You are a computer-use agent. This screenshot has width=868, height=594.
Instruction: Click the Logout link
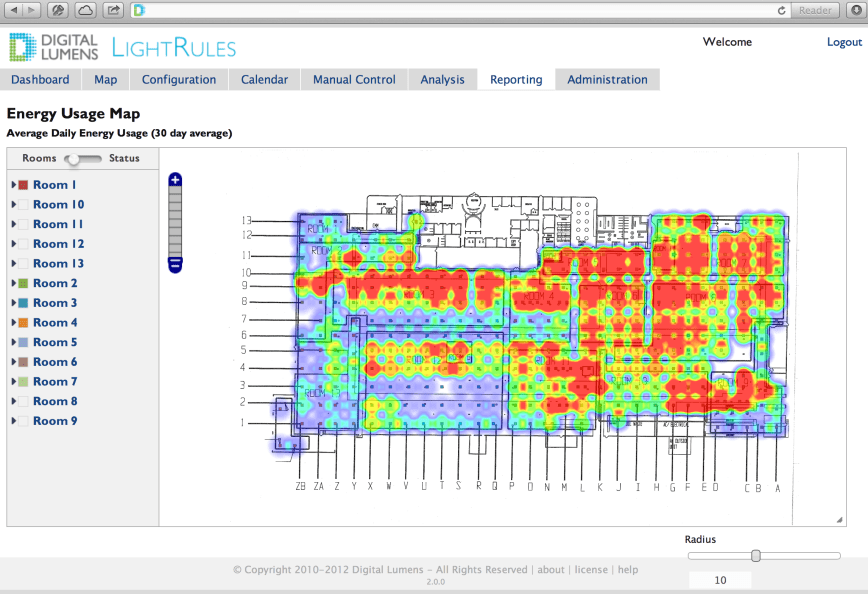click(844, 42)
